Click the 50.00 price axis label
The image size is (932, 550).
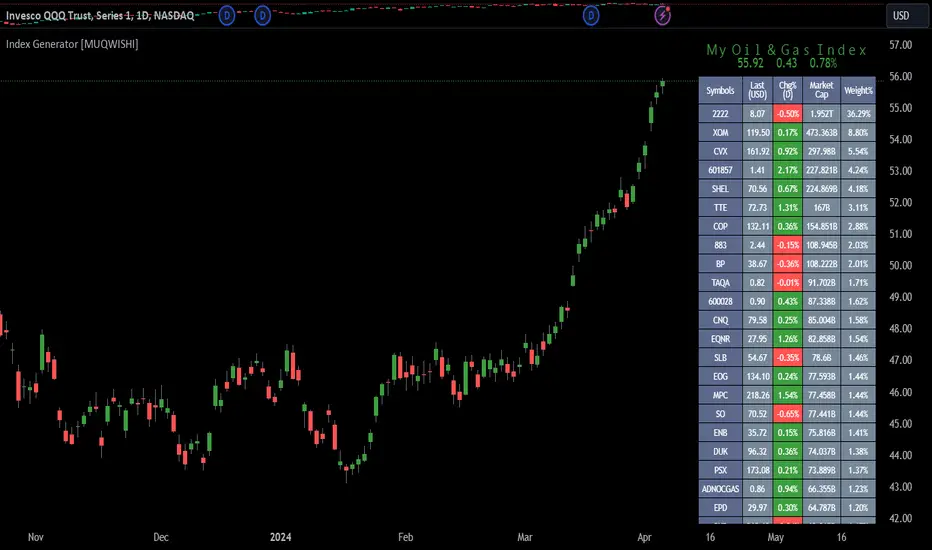pos(900,265)
